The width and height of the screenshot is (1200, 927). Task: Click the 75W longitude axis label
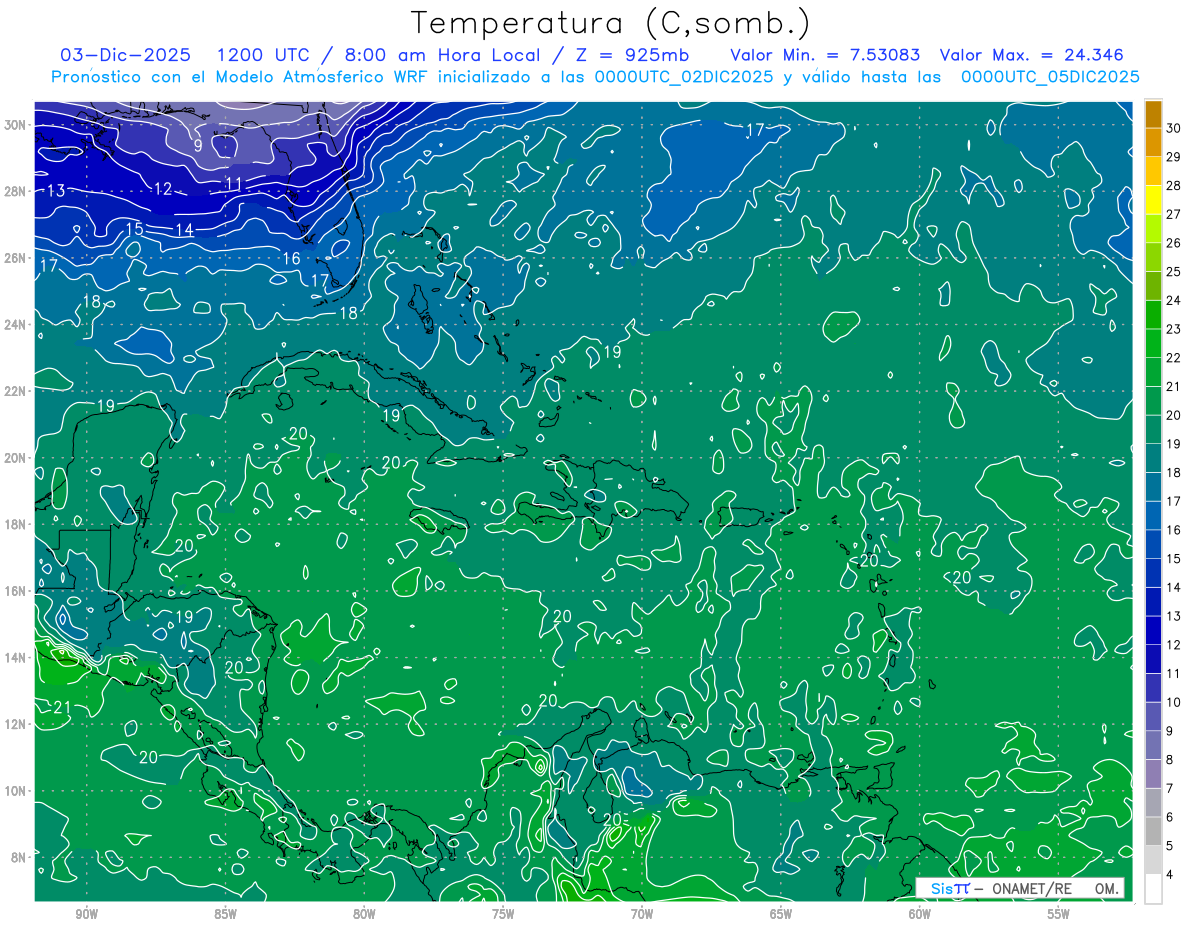click(x=503, y=914)
